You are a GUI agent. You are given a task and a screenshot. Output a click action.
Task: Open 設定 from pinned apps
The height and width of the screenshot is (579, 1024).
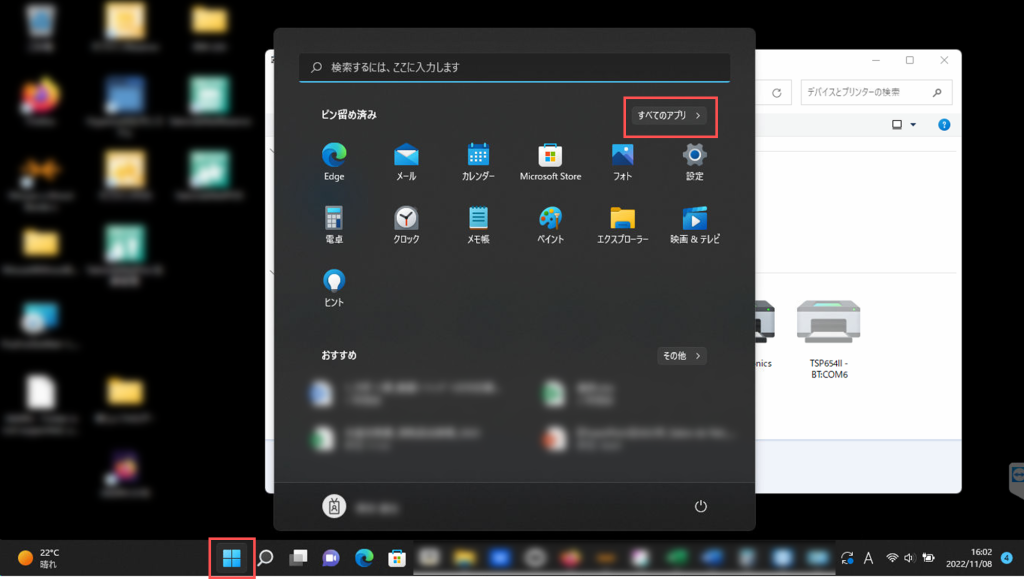[694, 162]
